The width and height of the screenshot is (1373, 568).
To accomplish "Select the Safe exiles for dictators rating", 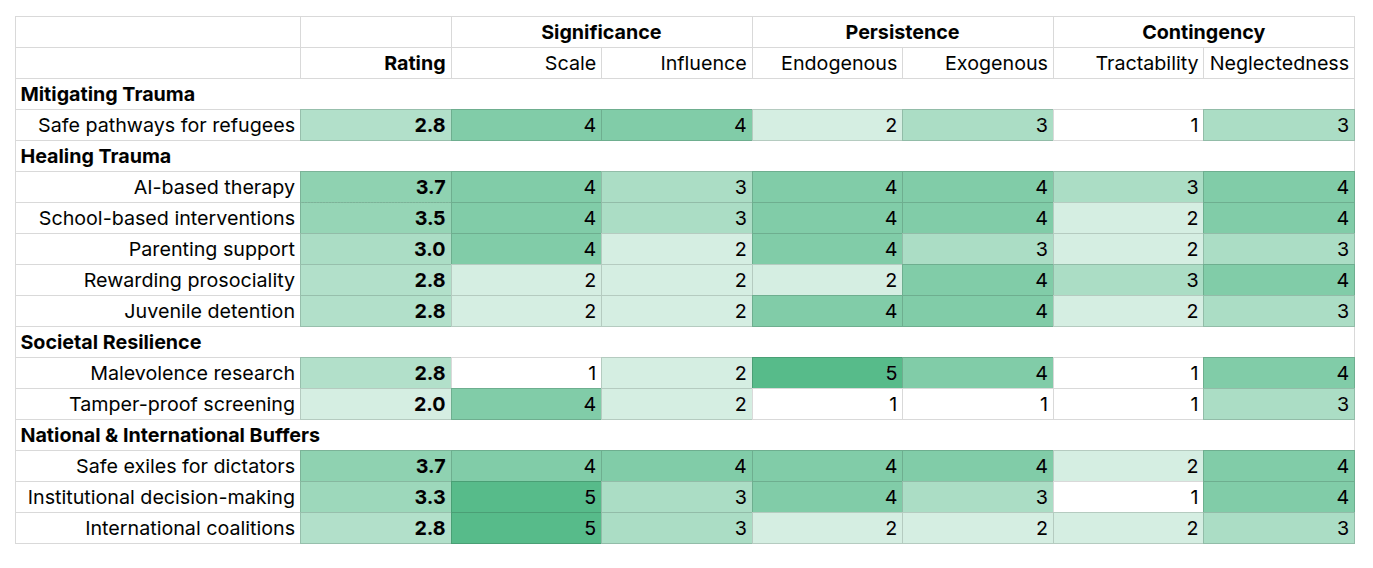I will (376, 466).
